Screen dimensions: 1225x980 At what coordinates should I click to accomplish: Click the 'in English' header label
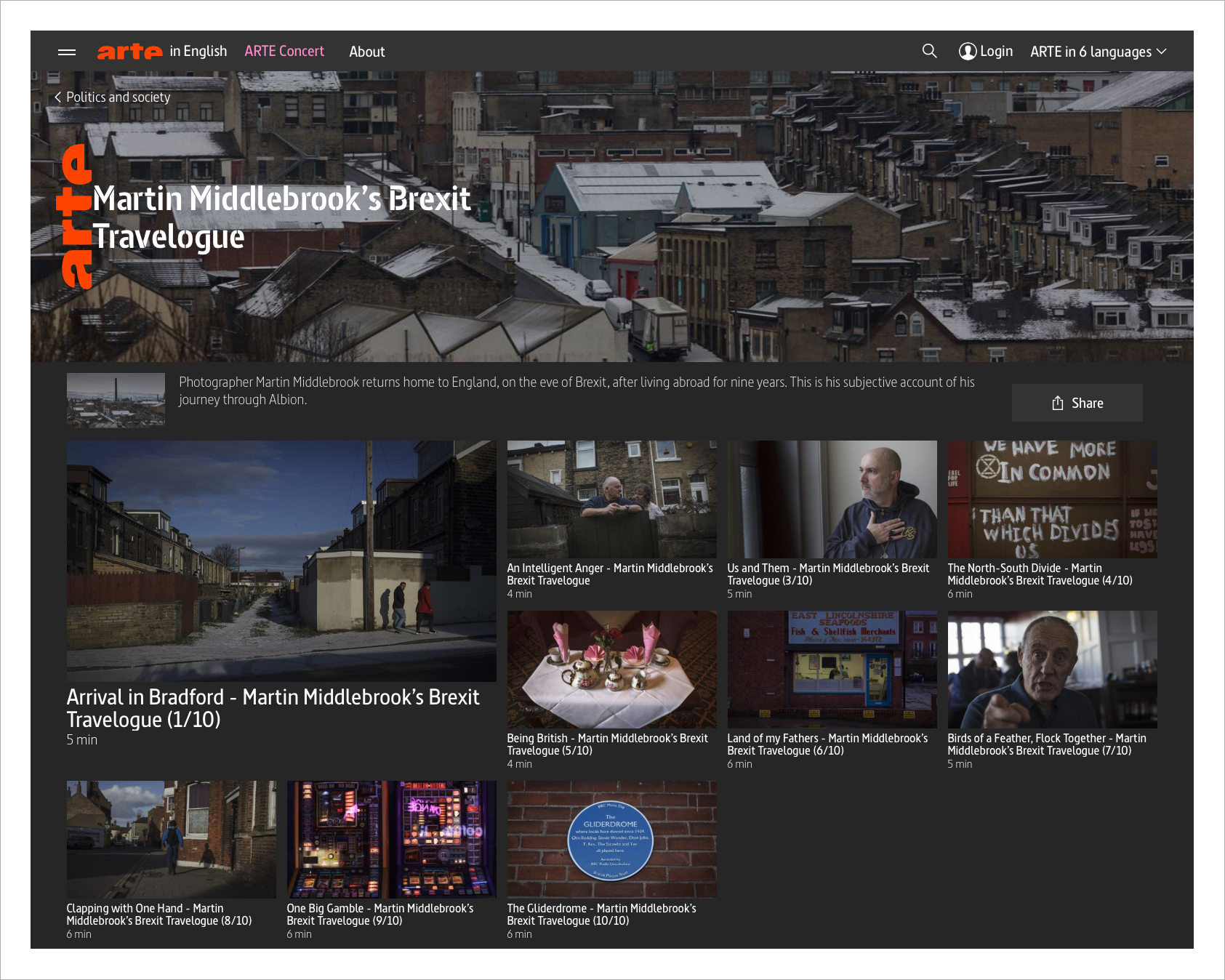click(198, 51)
